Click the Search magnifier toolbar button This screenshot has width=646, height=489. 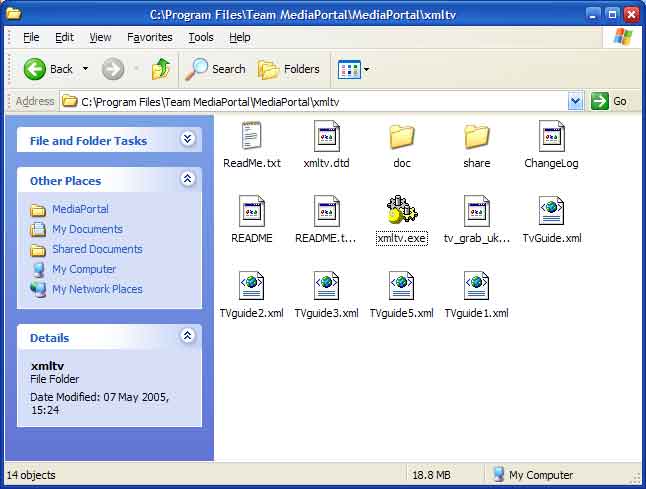(x=215, y=69)
